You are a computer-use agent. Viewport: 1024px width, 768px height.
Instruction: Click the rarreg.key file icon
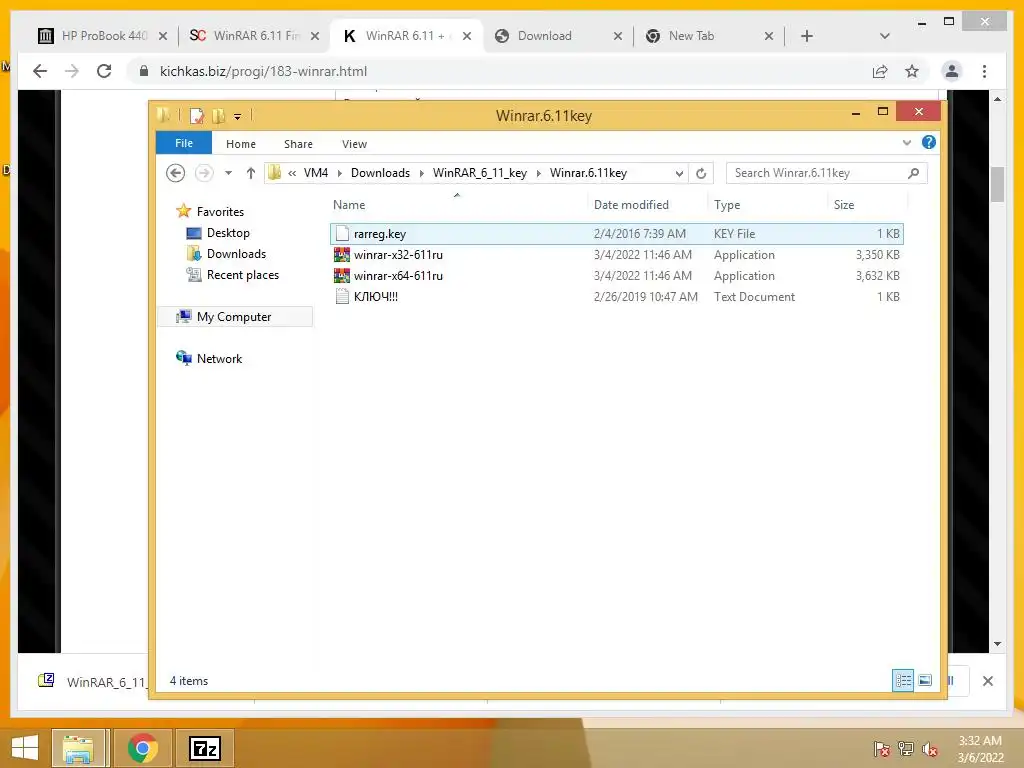(x=342, y=234)
